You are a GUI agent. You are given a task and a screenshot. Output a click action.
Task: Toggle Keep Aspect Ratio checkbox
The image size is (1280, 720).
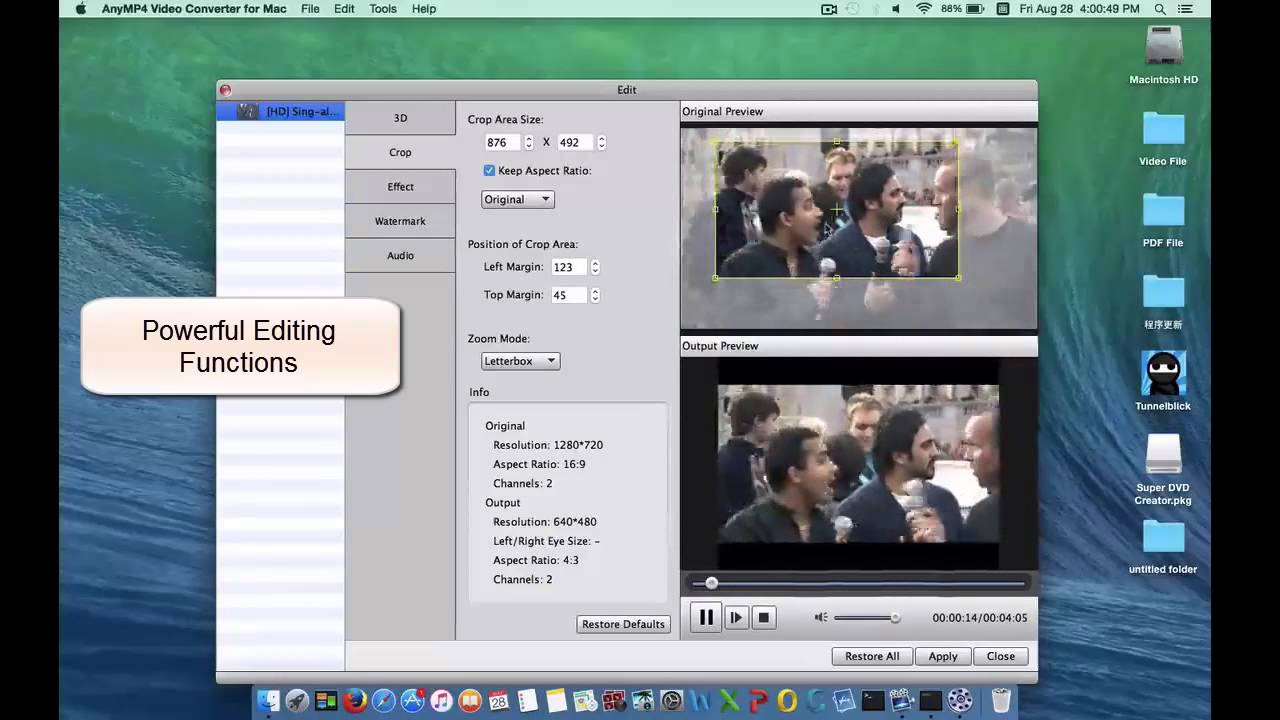pyautogui.click(x=489, y=170)
